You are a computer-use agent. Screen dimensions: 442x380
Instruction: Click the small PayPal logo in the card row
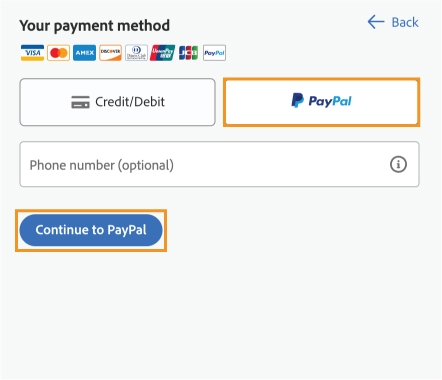coord(214,53)
